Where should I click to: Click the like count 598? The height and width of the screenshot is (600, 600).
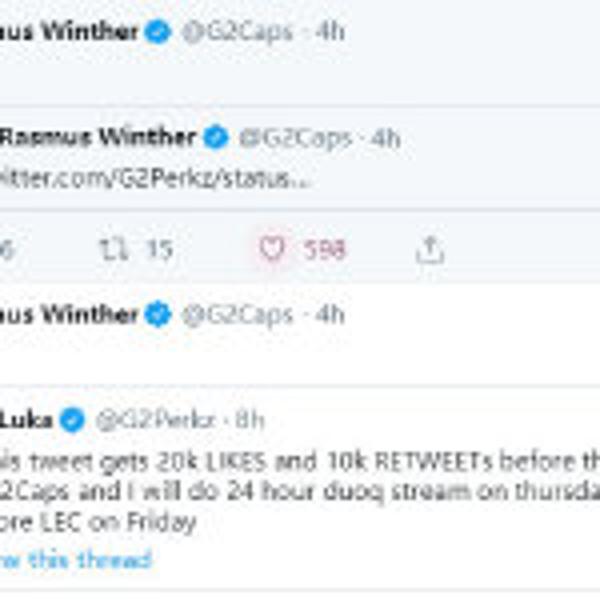[325, 249]
